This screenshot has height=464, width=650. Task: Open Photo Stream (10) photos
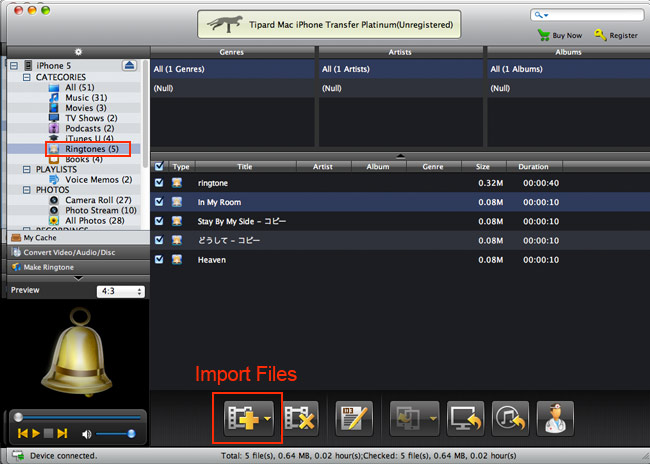click(x=94, y=210)
